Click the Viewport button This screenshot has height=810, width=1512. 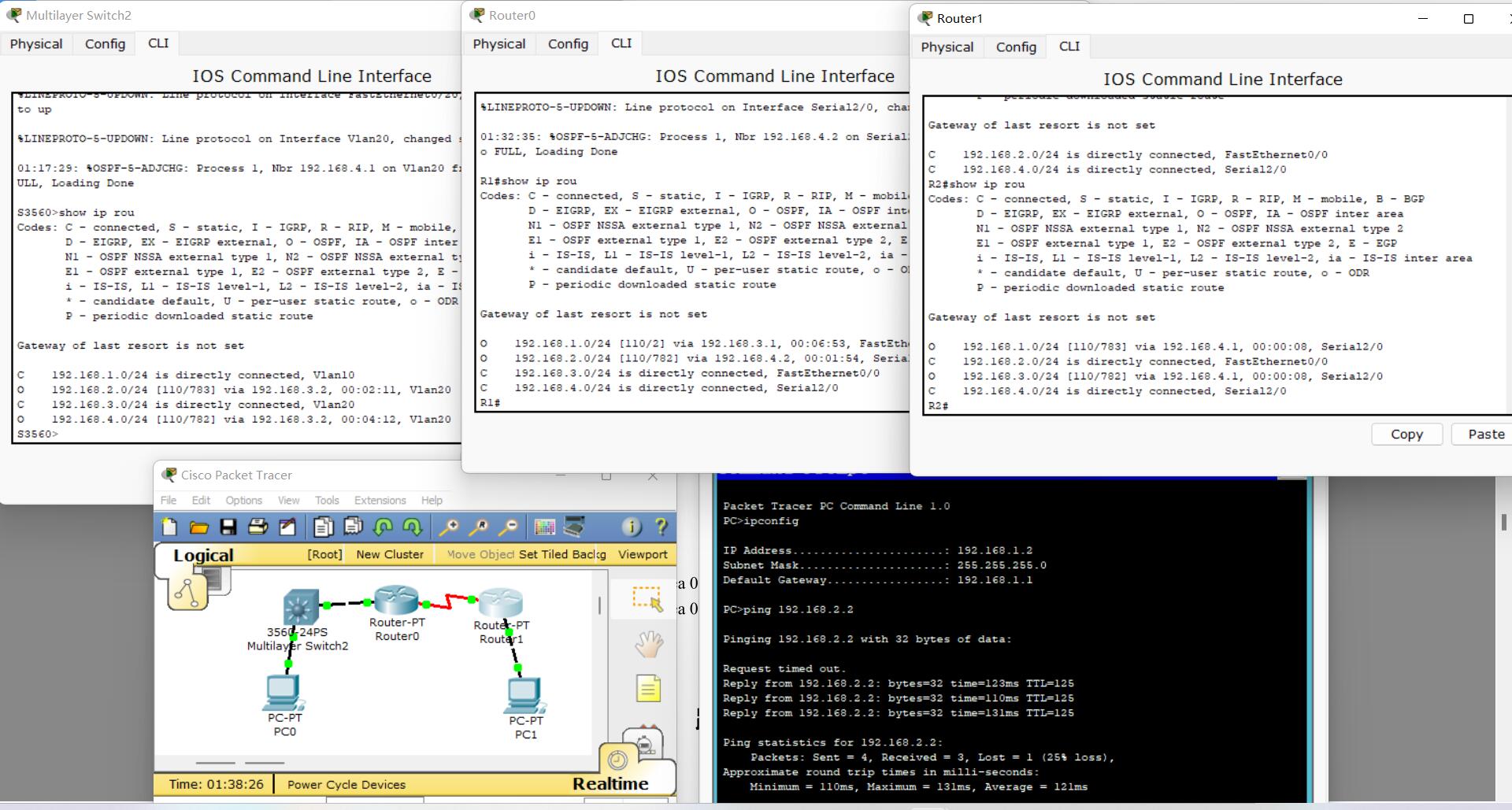click(x=643, y=554)
